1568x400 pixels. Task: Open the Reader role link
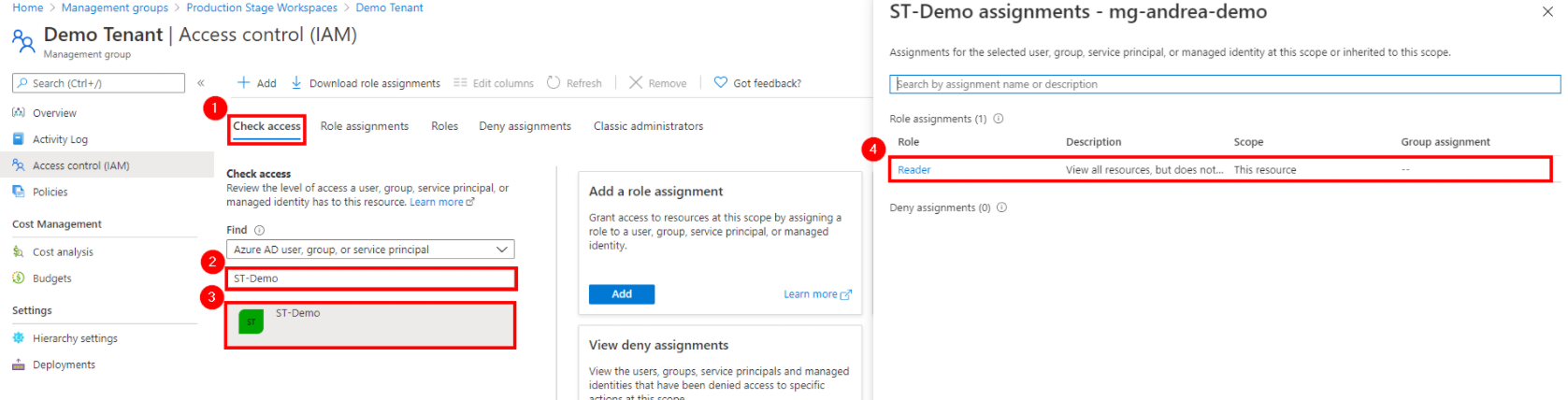pyautogui.click(x=914, y=170)
